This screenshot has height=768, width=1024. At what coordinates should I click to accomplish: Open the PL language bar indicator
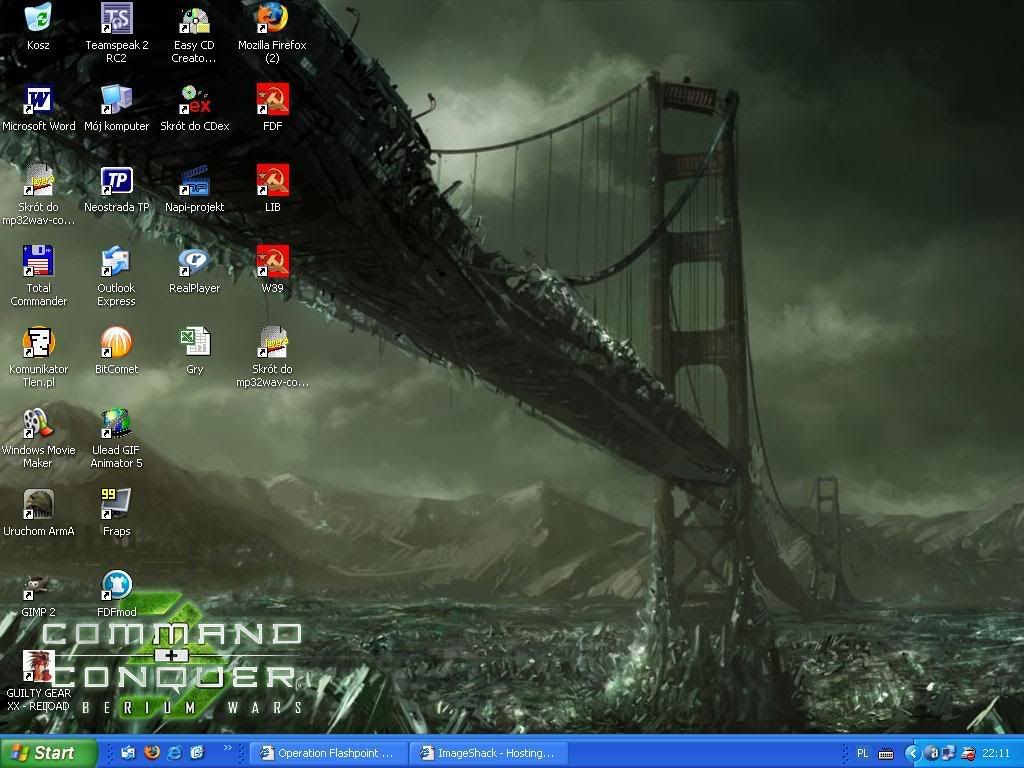862,753
